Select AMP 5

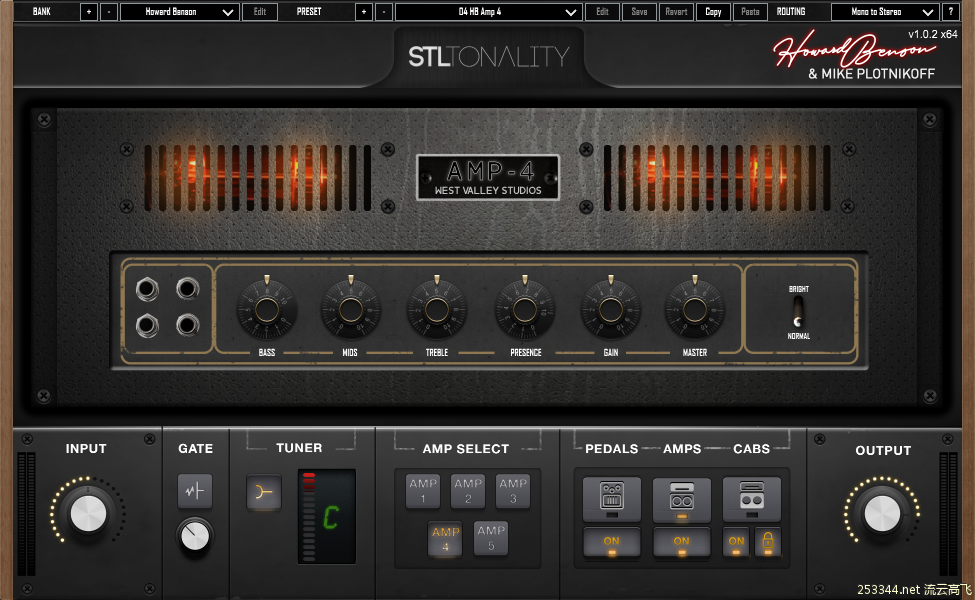[x=491, y=538]
